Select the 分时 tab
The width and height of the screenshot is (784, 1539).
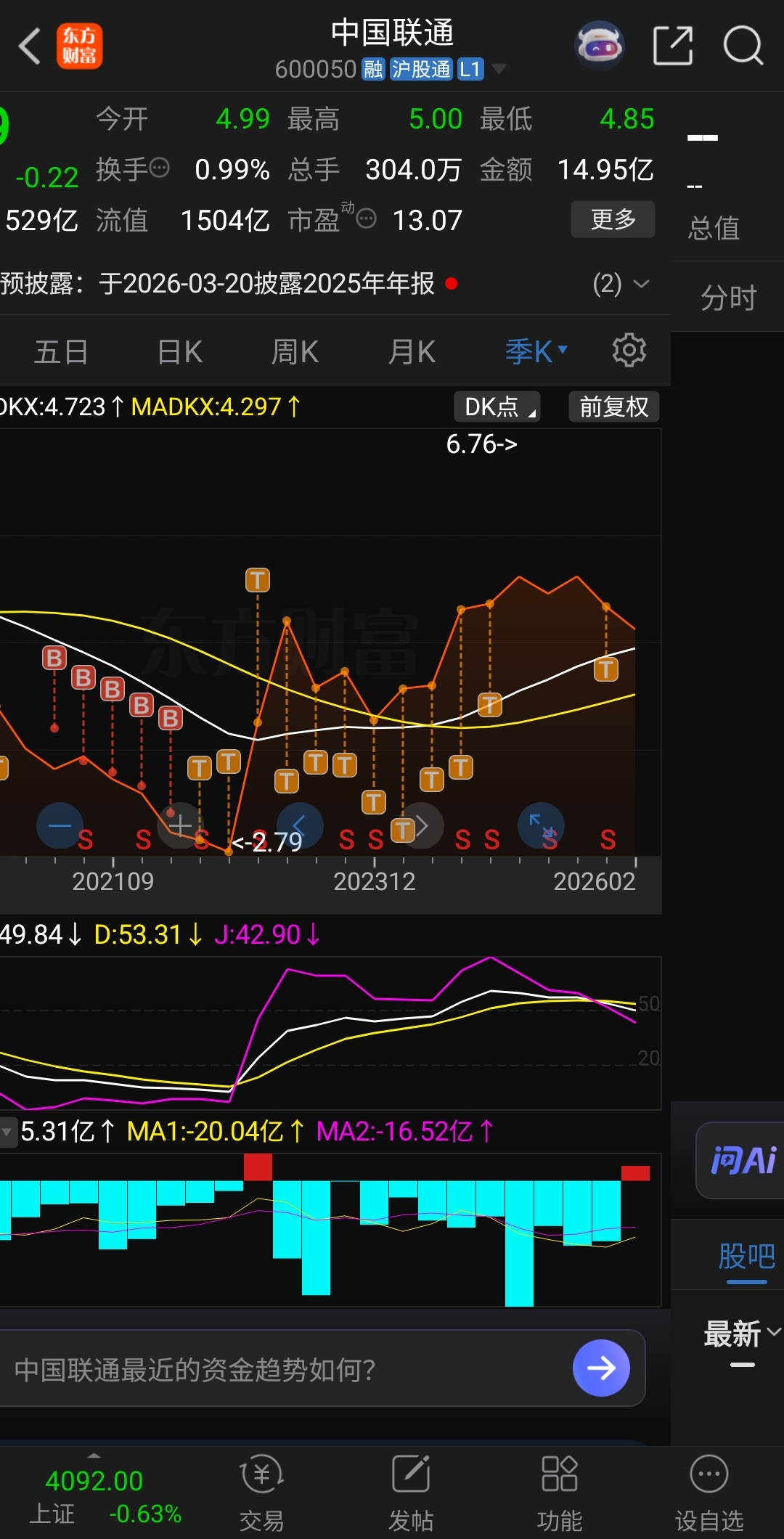pyautogui.click(x=728, y=298)
